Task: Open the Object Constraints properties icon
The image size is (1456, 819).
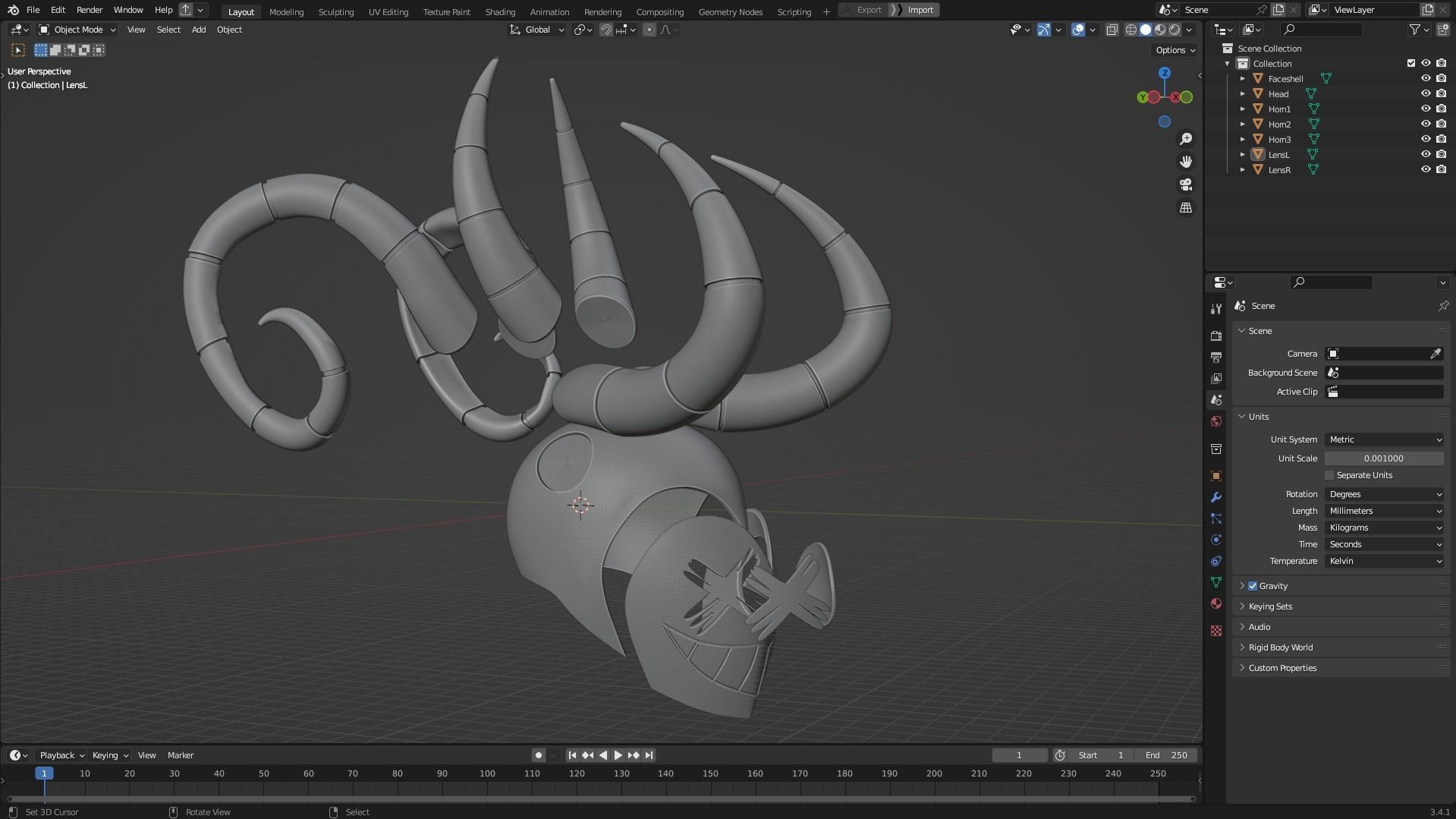Action: click(1216, 561)
